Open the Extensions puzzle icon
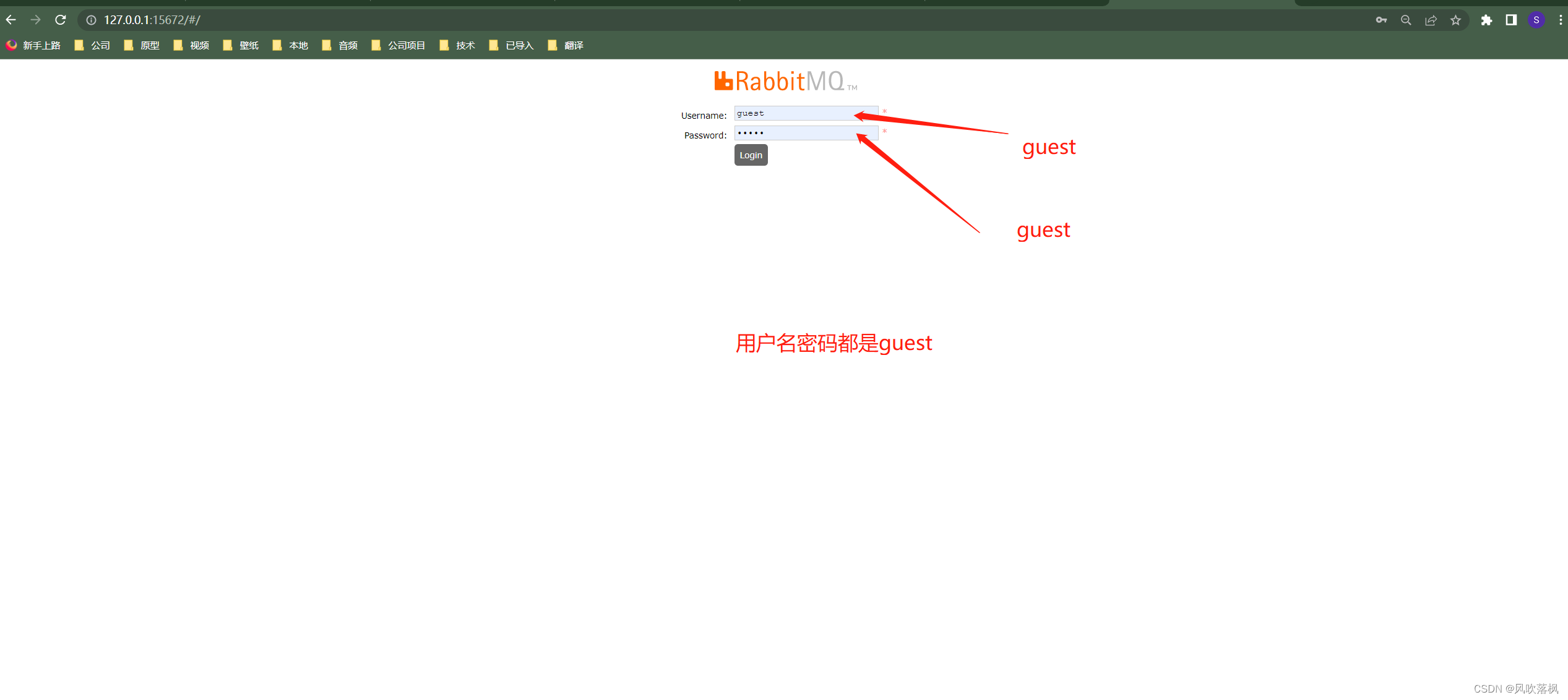 [1486, 20]
